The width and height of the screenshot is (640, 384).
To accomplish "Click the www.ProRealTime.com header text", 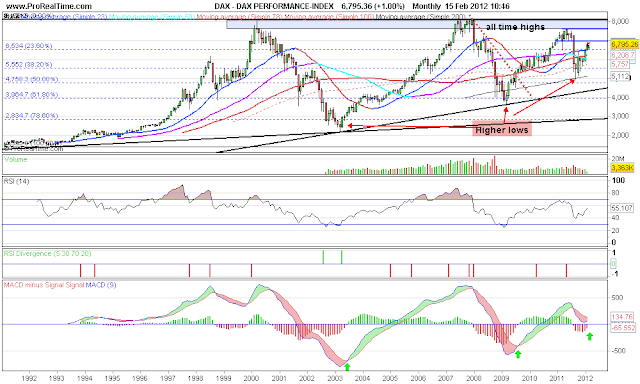I will [x=49, y=6].
